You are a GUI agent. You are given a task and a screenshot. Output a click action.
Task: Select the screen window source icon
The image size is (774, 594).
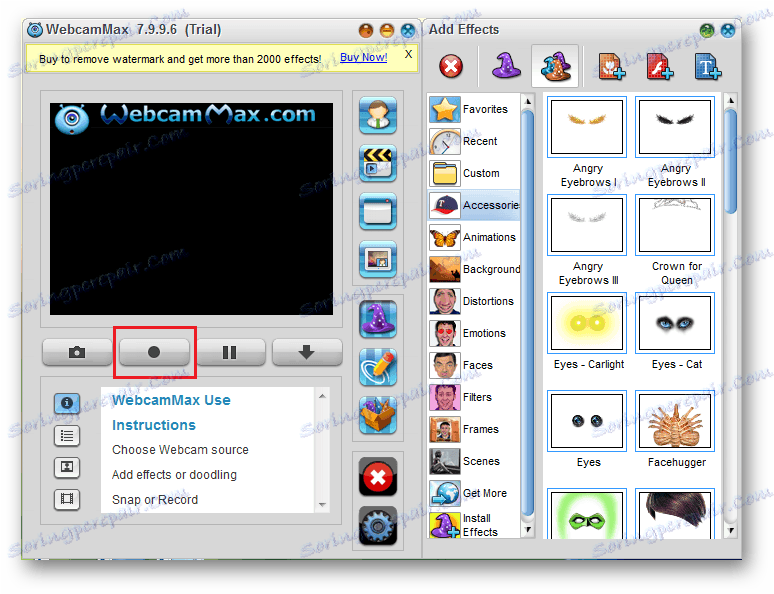pos(378,211)
